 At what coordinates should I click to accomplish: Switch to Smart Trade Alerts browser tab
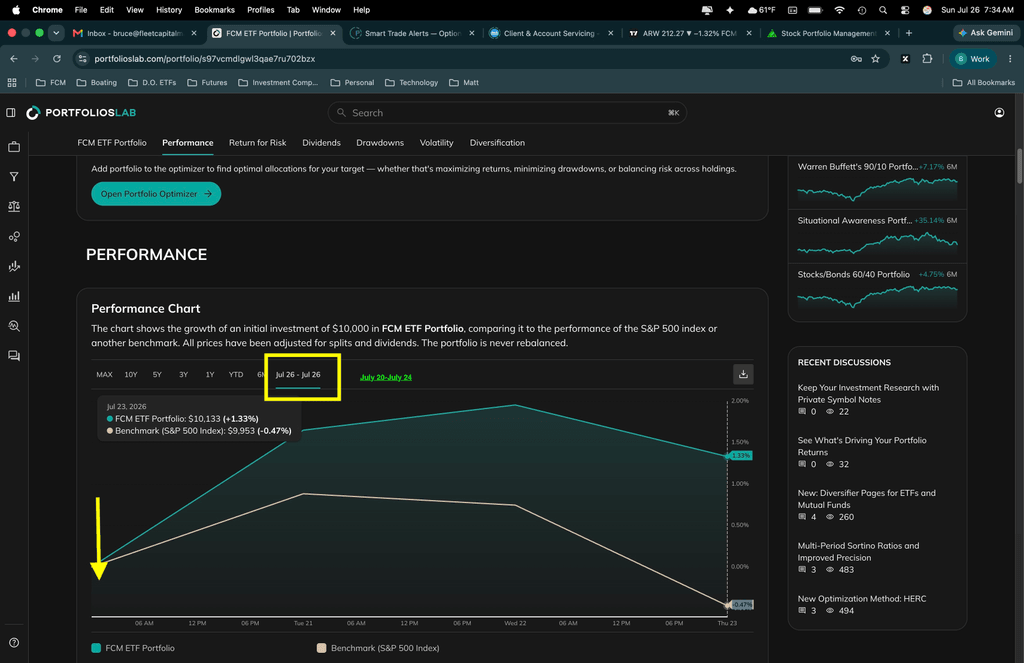[413, 33]
